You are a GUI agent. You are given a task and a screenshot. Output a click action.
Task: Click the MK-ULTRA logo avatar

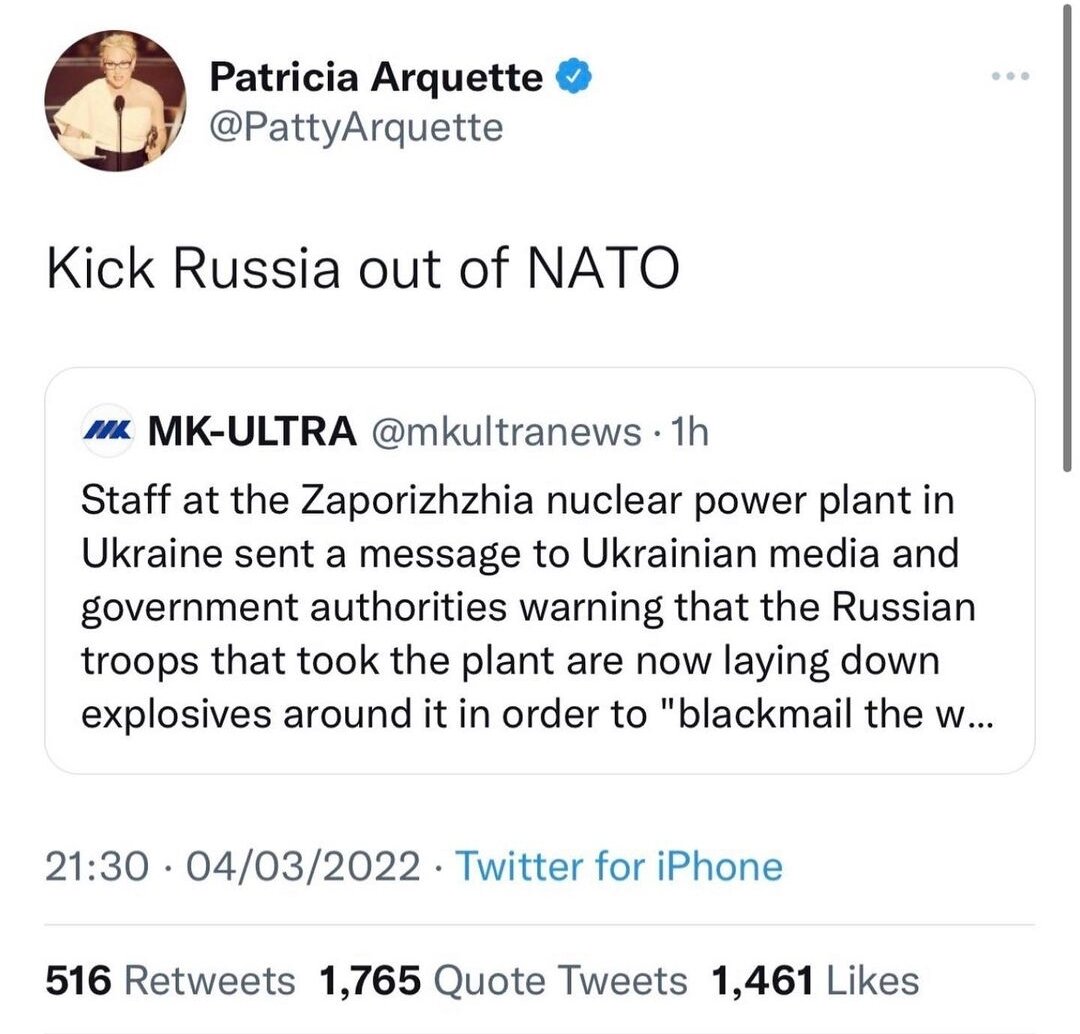point(106,431)
